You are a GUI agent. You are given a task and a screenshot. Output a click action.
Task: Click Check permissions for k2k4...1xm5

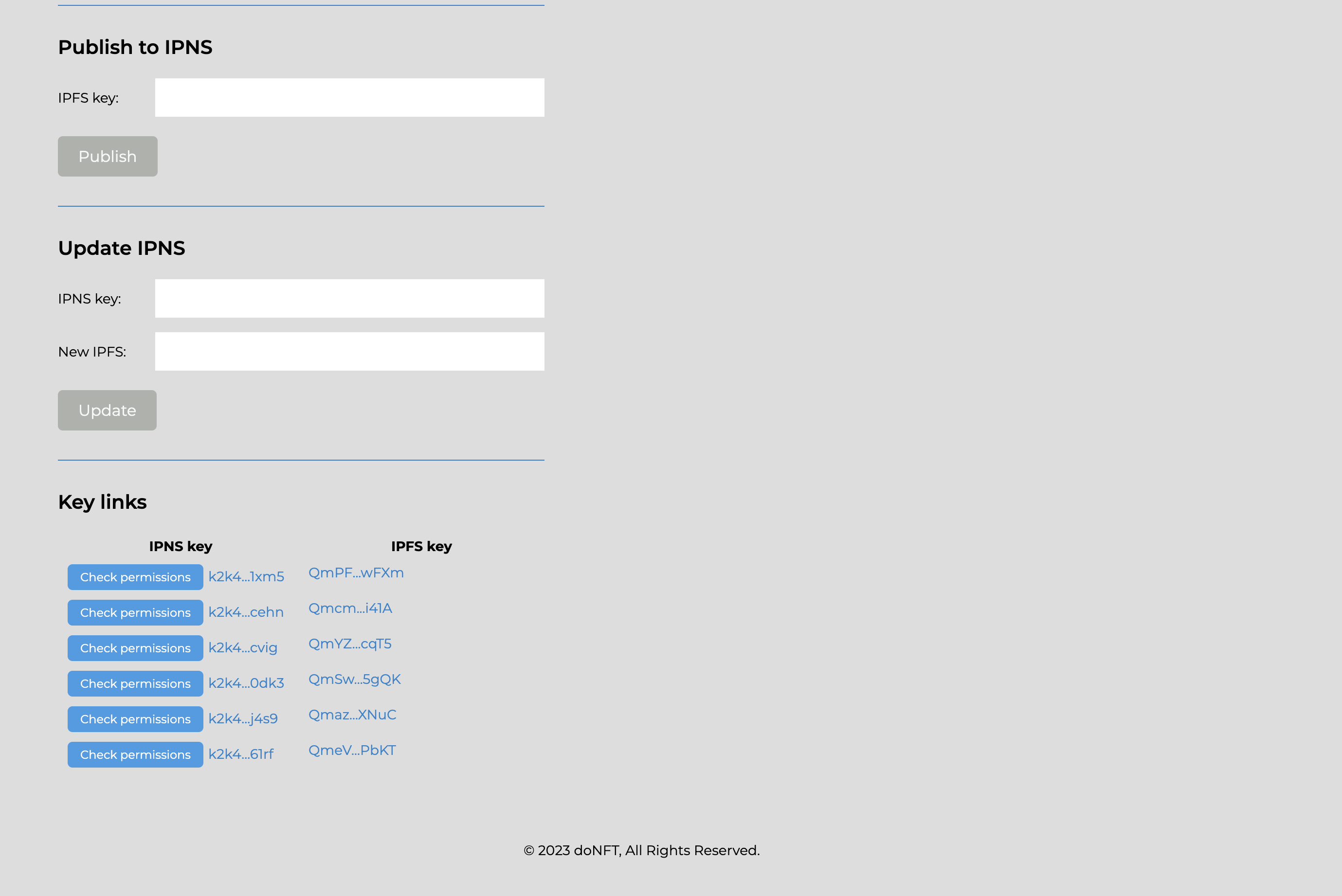pyautogui.click(x=135, y=577)
